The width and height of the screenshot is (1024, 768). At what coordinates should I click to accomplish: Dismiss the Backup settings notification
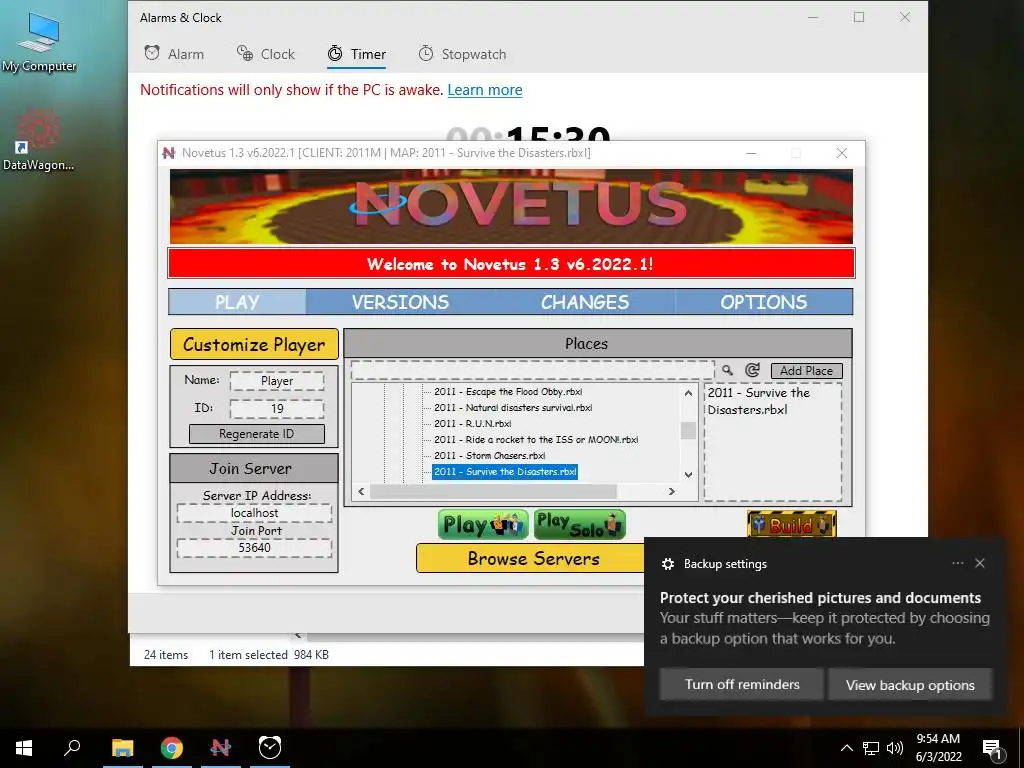coord(980,563)
